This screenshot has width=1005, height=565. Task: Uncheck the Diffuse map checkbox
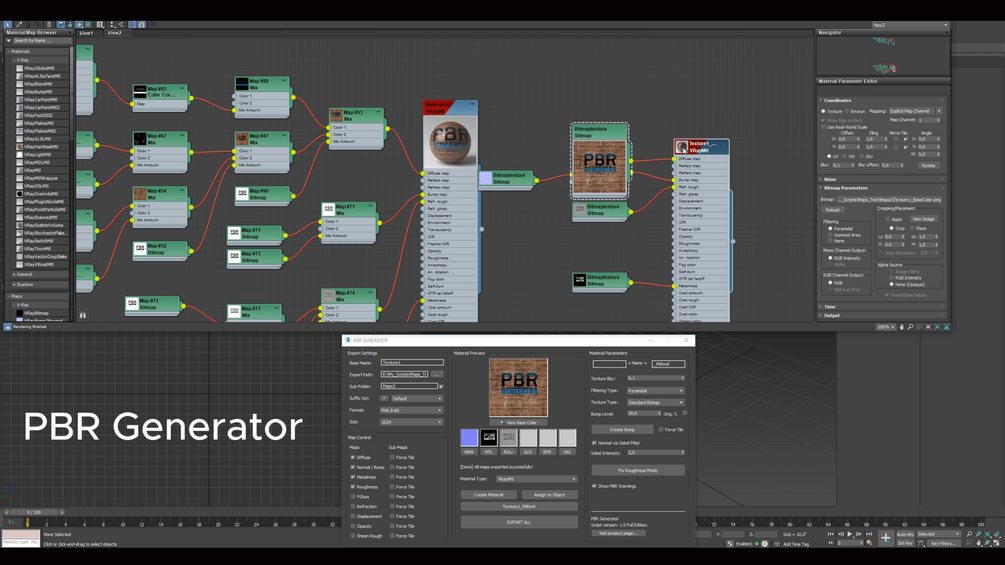tap(353, 457)
